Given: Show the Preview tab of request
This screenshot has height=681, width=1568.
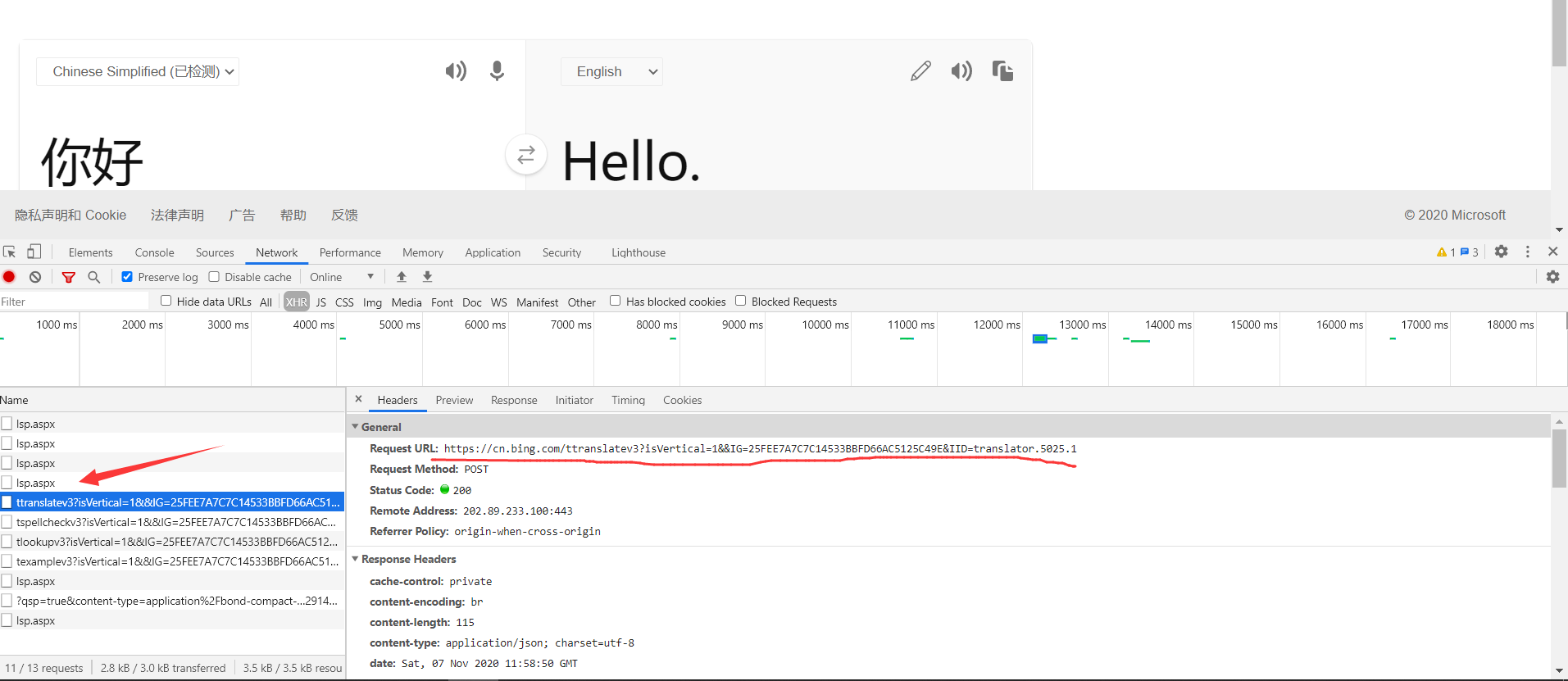Looking at the screenshot, I should pos(454,400).
